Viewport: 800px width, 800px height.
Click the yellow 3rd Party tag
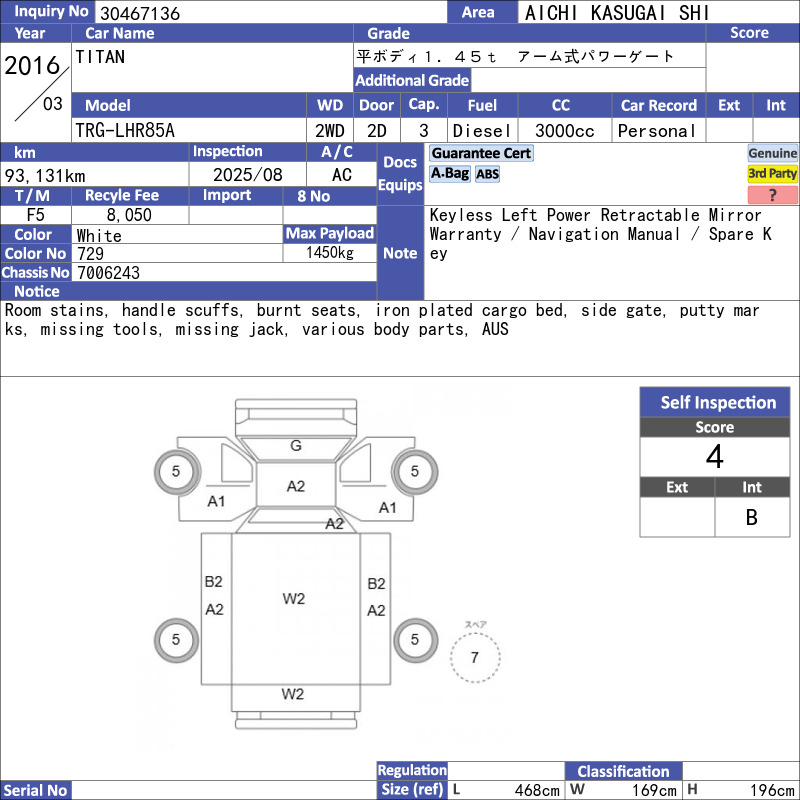coord(772,173)
